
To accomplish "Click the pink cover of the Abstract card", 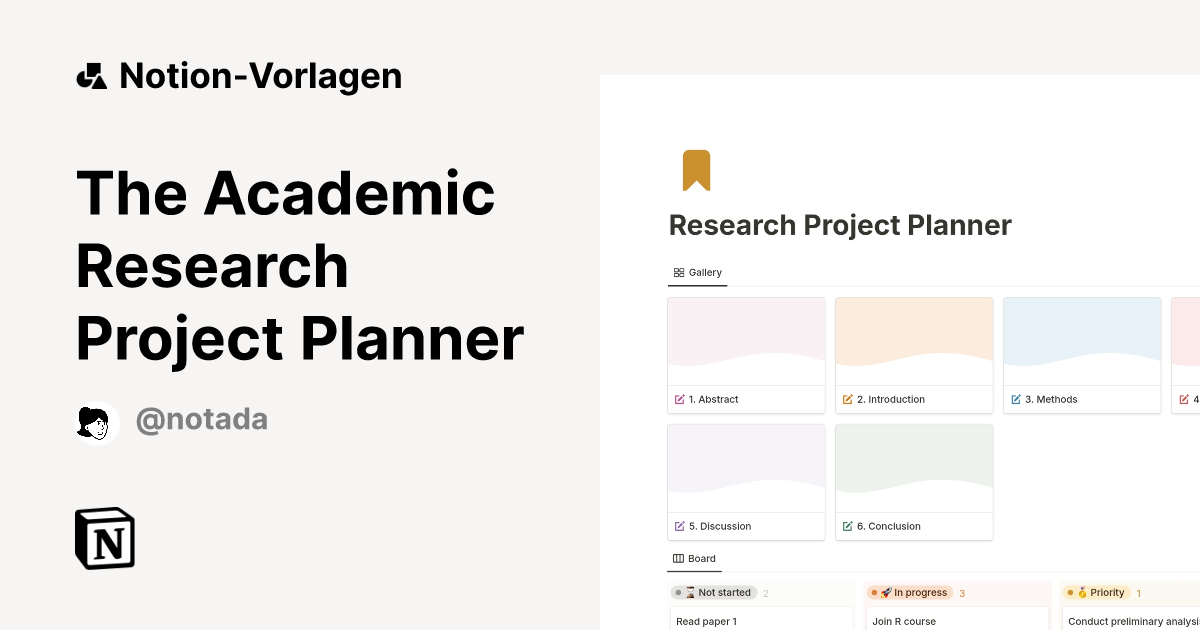I will (x=746, y=340).
